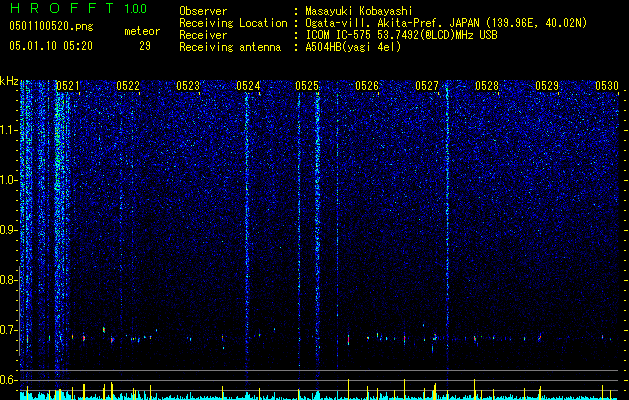629x400 pixels.
Task: Click observer name Masayuki Kobayashi
Action: click(x=359, y=11)
